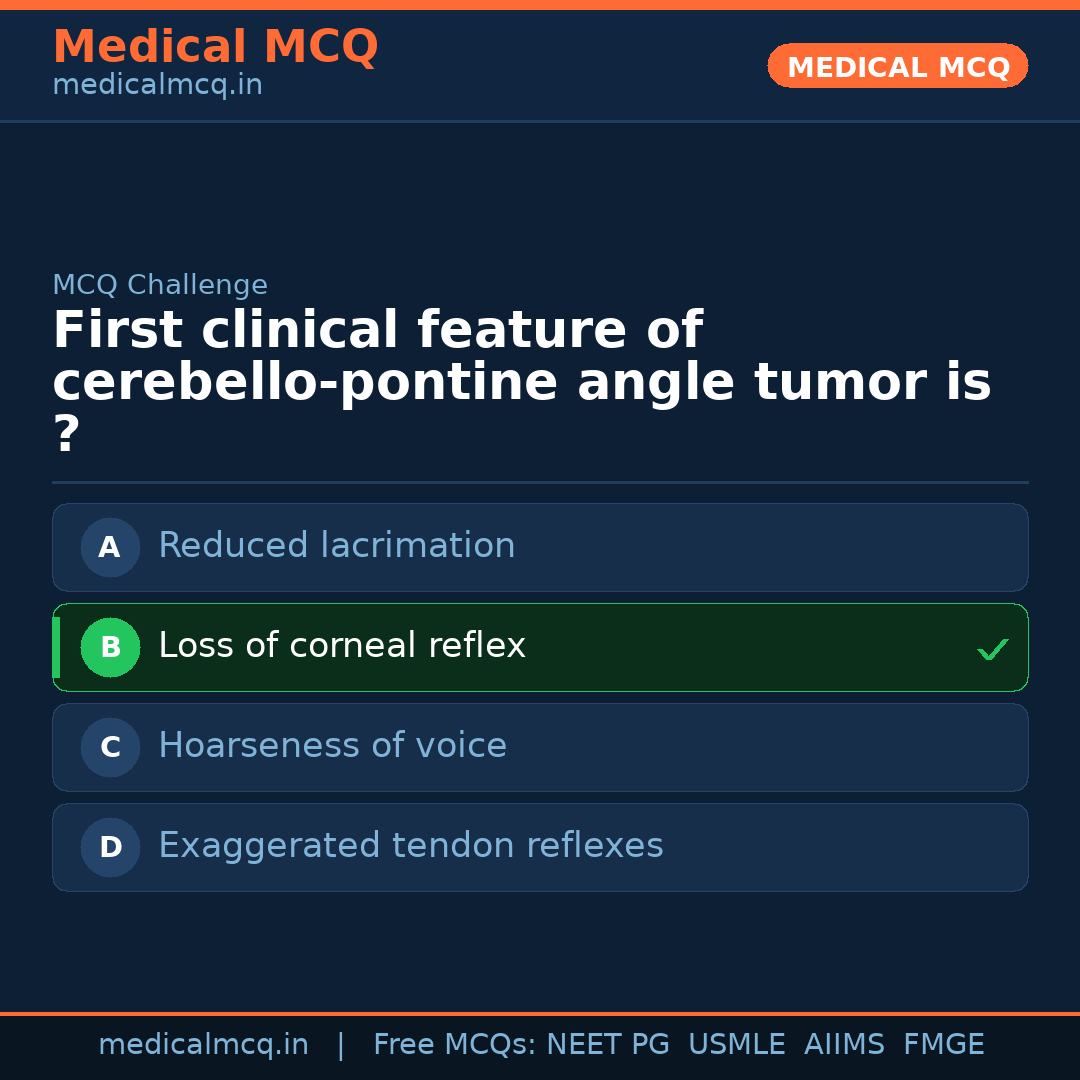The width and height of the screenshot is (1080, 1080).
Task: Click the NEET PG footer item
Action: coord(608,1045)
